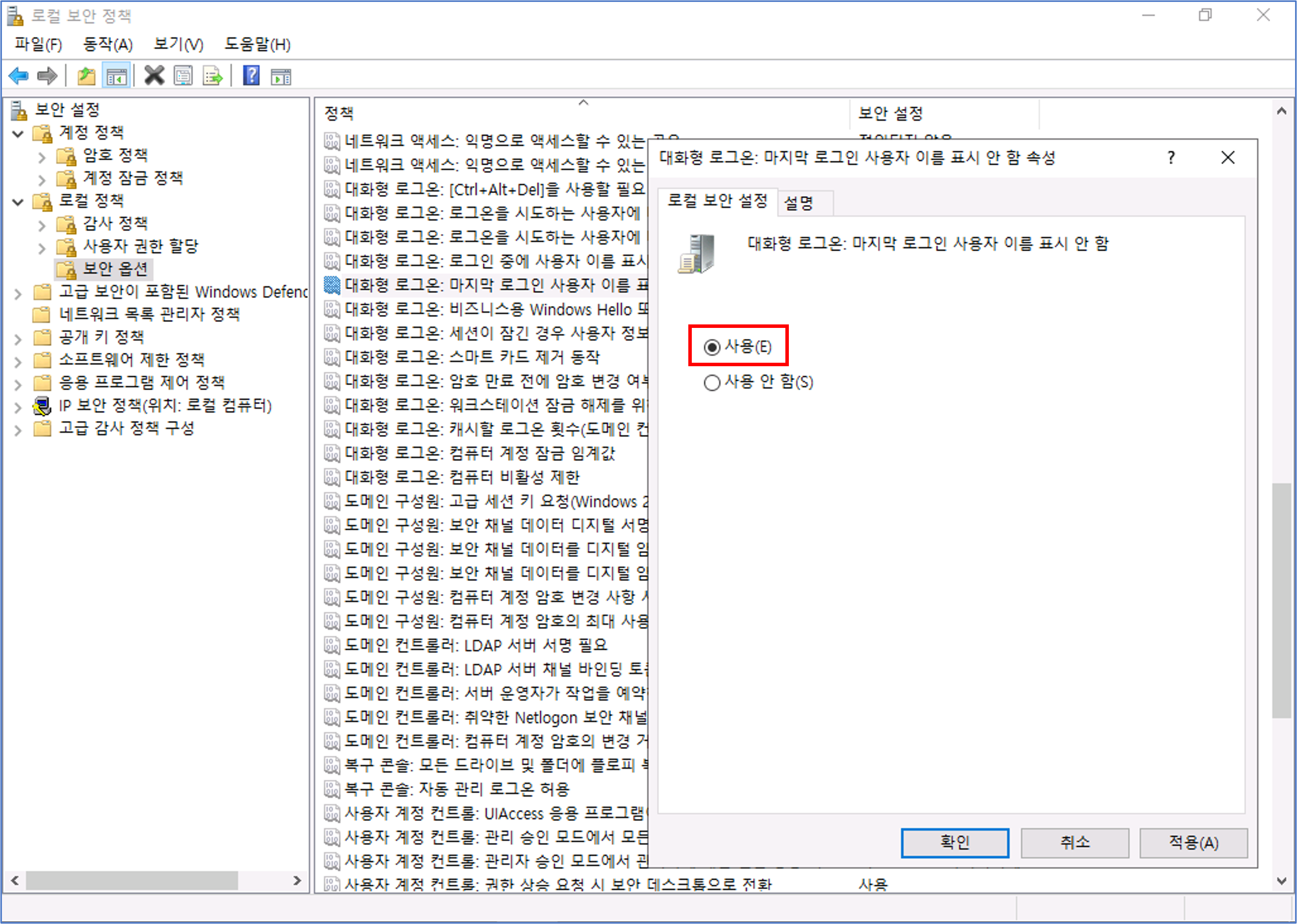Click the blue Back arrow toolbar icon

click(x=19, y=76)
